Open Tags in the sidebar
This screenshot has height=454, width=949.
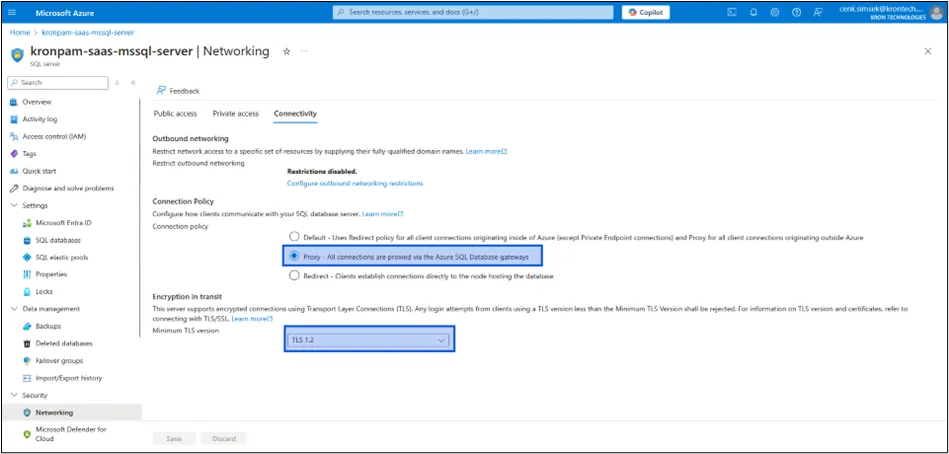30,154
